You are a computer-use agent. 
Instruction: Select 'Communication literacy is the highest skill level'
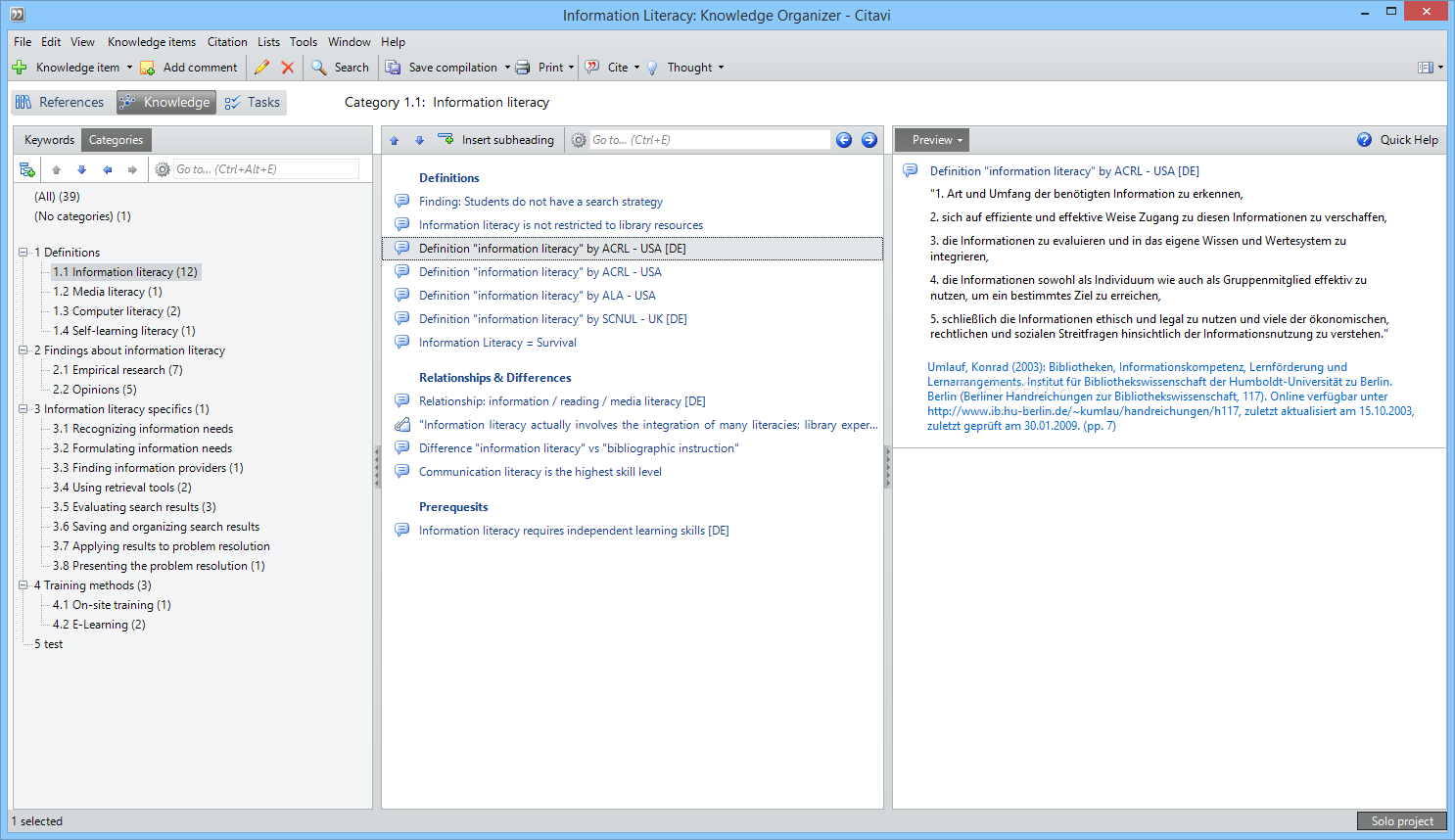tap(540, 472)
